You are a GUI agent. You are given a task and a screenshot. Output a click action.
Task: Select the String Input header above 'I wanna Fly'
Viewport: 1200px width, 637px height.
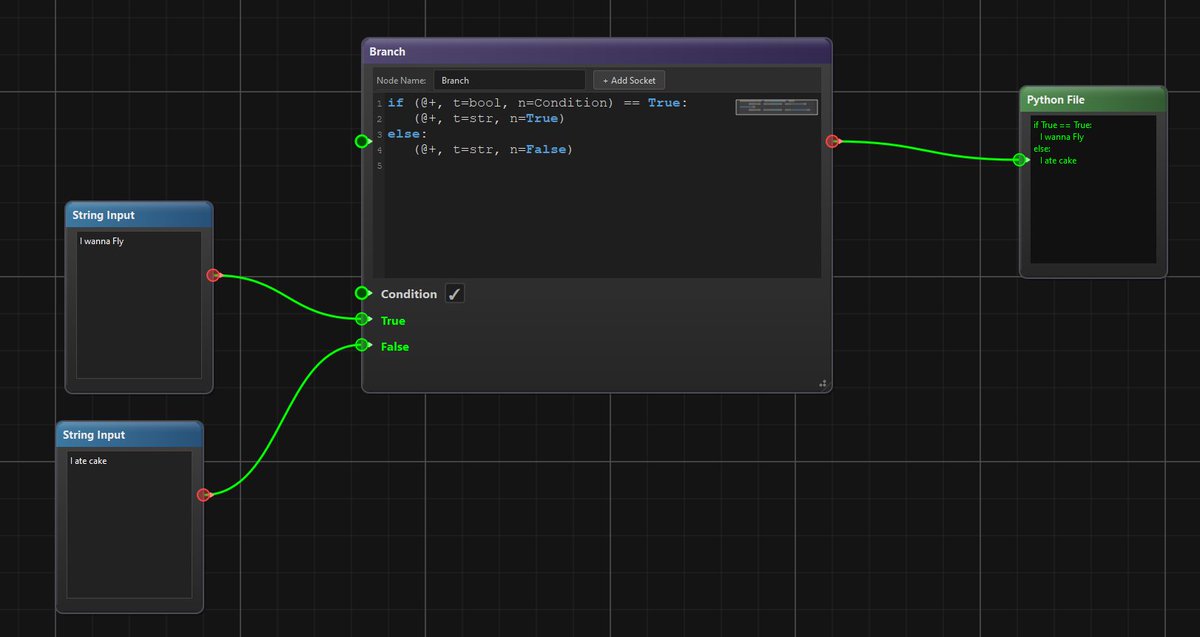[x=139, y=215]
